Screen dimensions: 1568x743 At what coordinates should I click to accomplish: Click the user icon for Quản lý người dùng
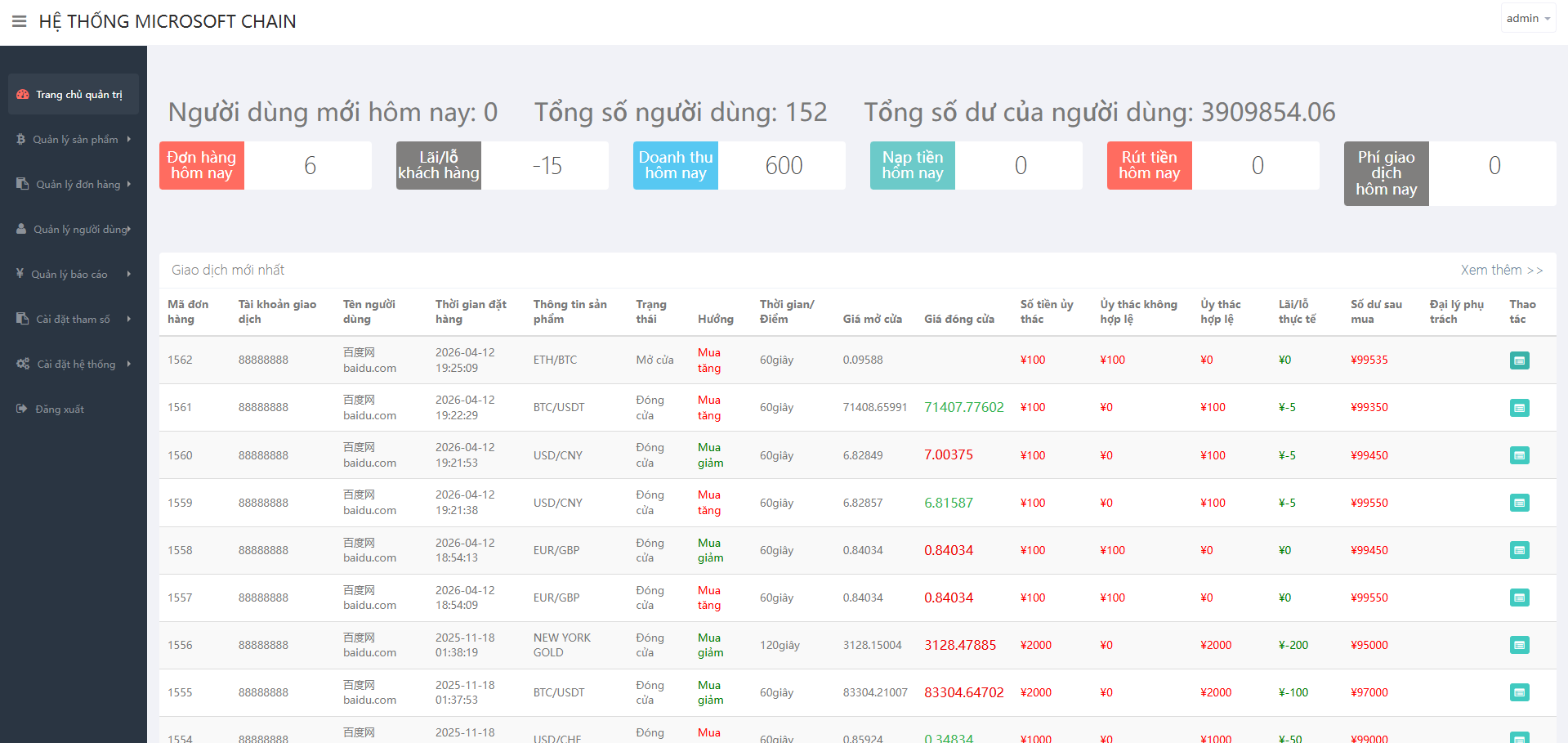[21, 229]
